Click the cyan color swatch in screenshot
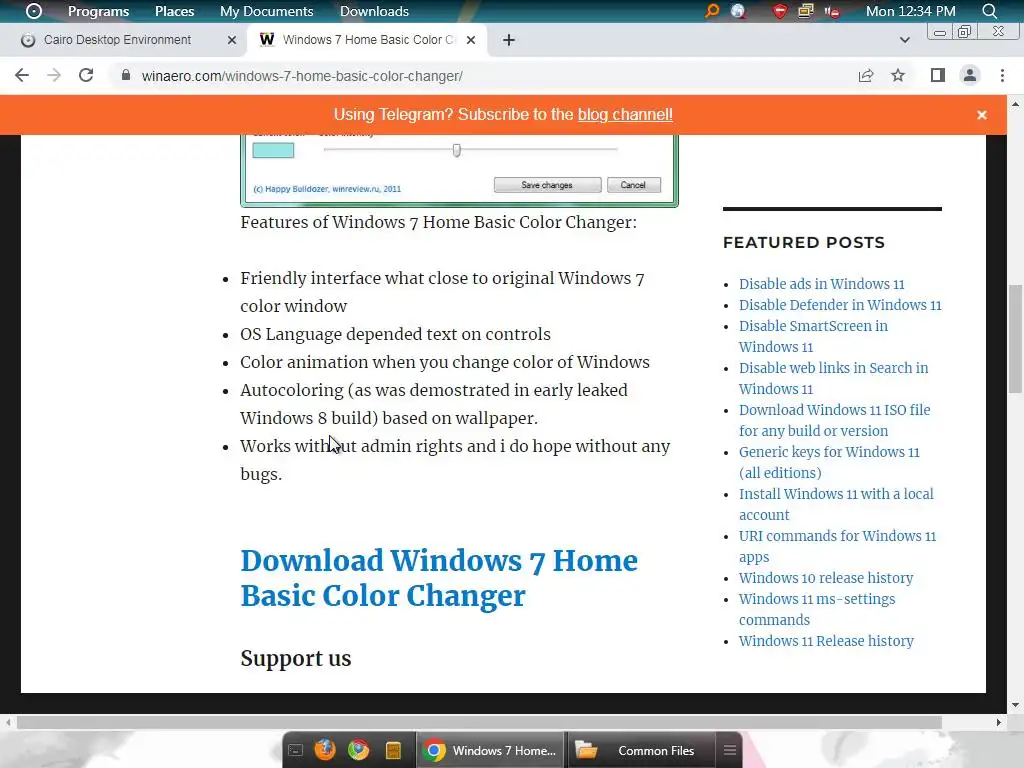Screen dimensions: 1024x768 tap(273, 150)
